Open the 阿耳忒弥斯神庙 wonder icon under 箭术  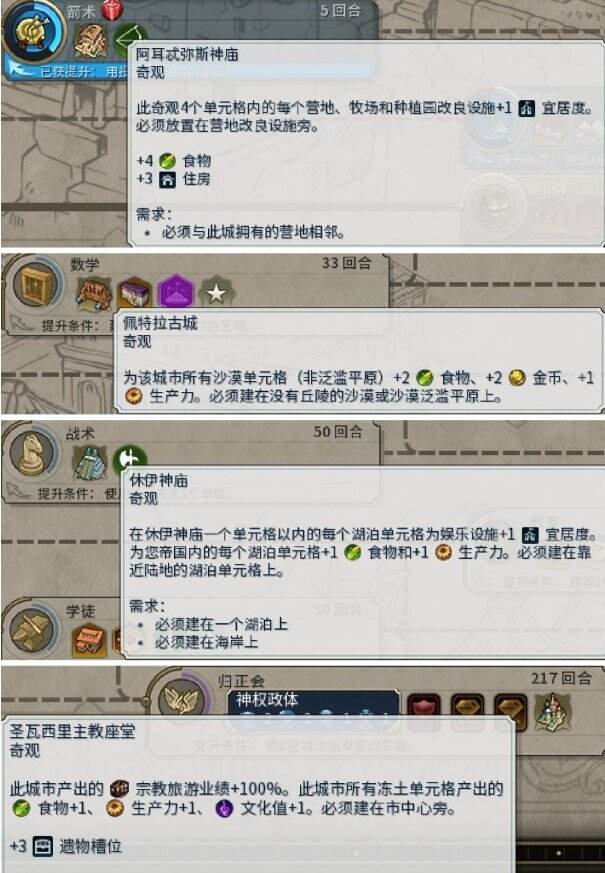91,40
